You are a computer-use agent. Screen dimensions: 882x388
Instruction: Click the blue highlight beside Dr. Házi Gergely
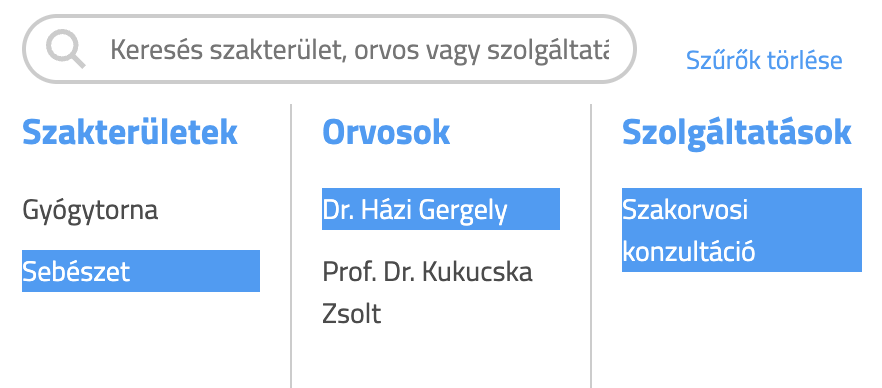tap(533, 209)
